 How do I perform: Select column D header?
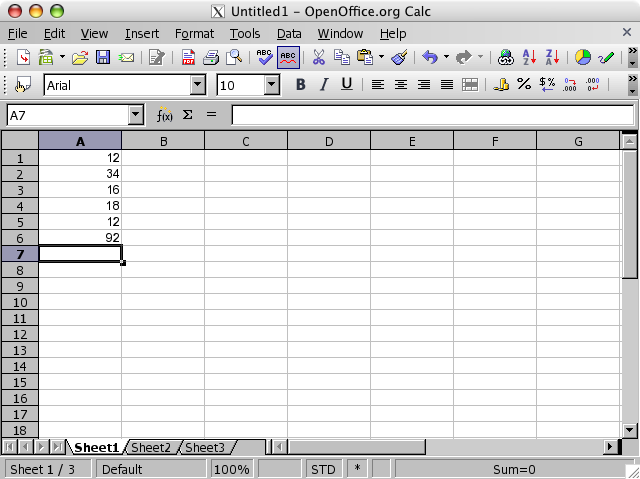pyautogui.click(x=329, y=141)
